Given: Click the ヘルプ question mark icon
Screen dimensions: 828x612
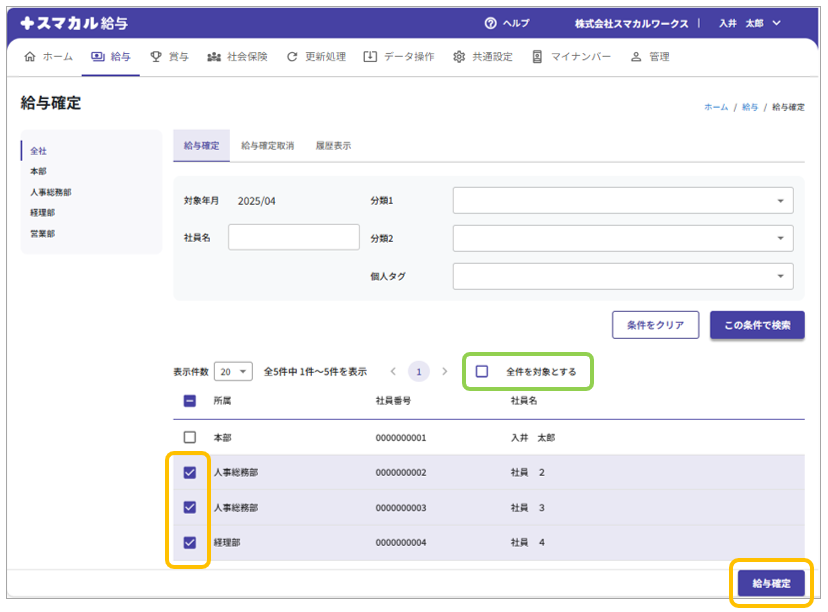Looking at the screenshot, I should click(x=490, y=23).
